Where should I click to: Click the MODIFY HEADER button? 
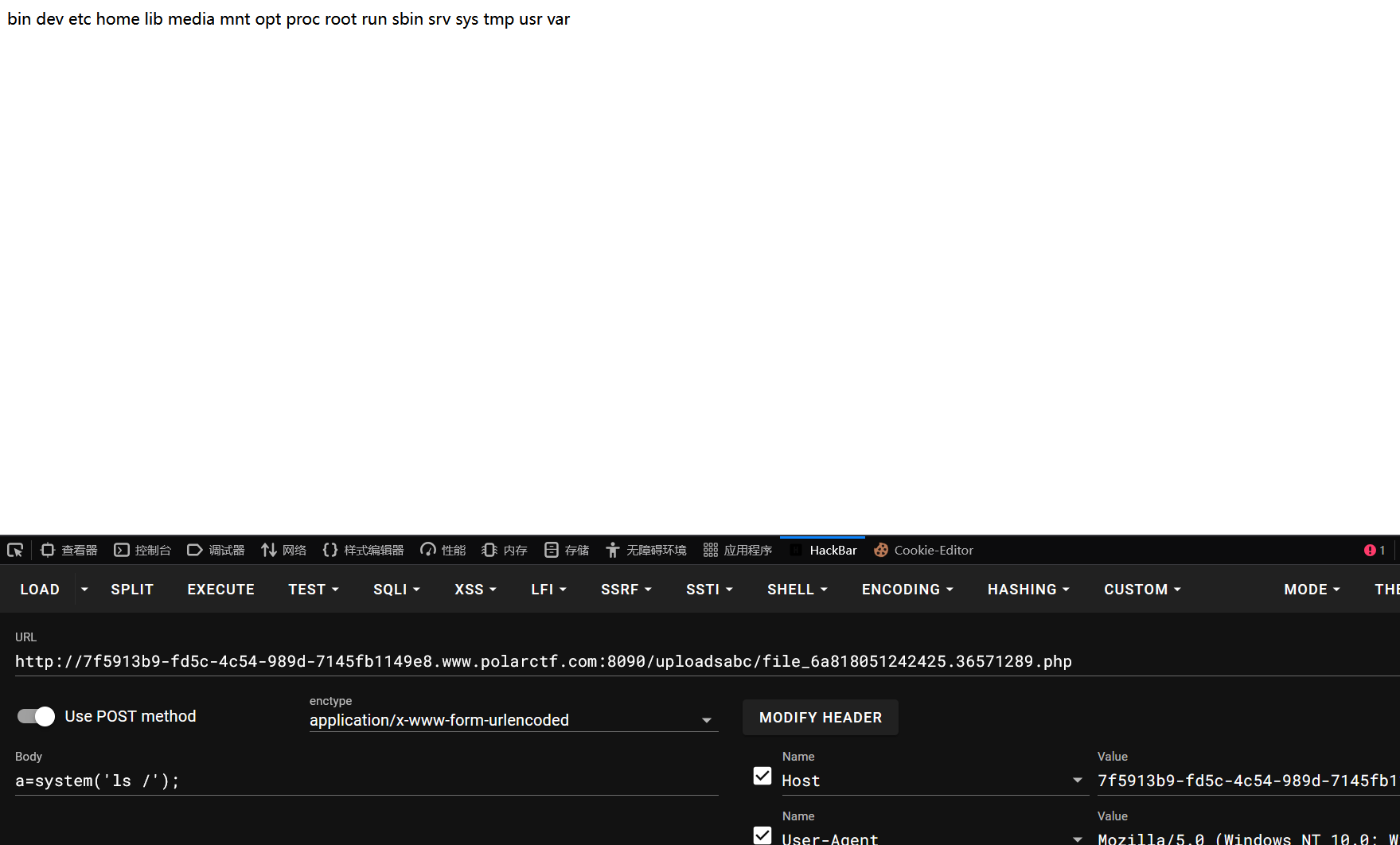[x=821, y=718]
